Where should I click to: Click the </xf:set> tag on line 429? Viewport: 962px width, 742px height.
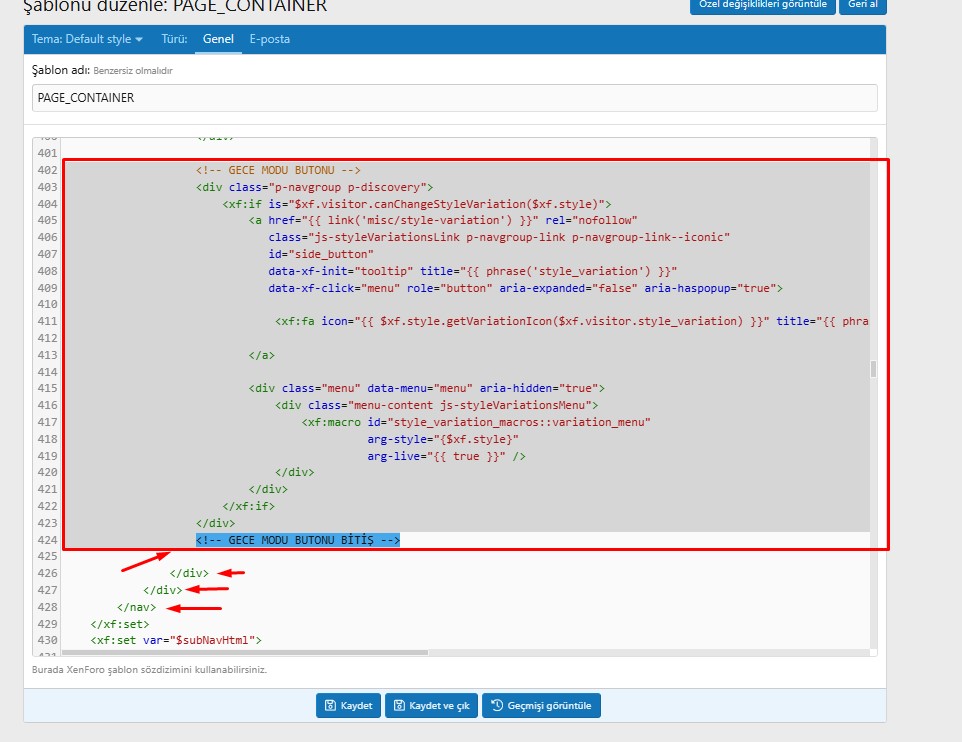[120, 624]
